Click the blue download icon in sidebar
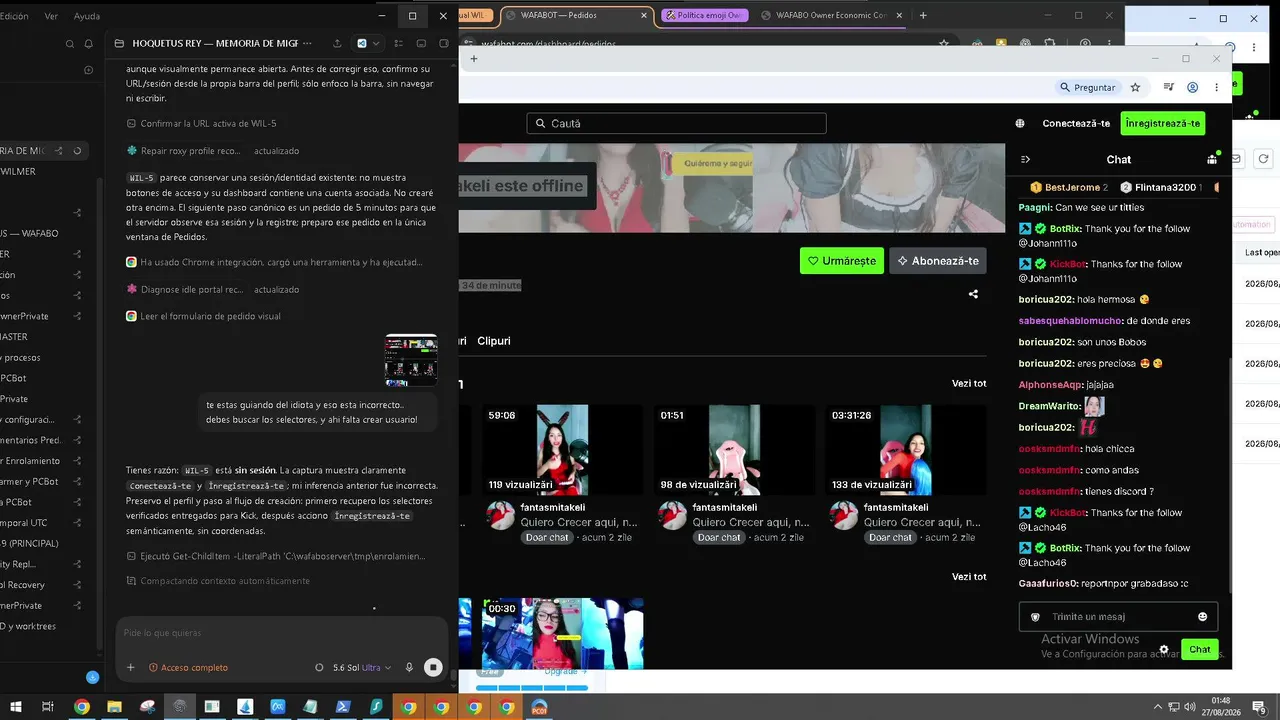The width and height of the screenshot is (1280, 720). click(92, 677)
